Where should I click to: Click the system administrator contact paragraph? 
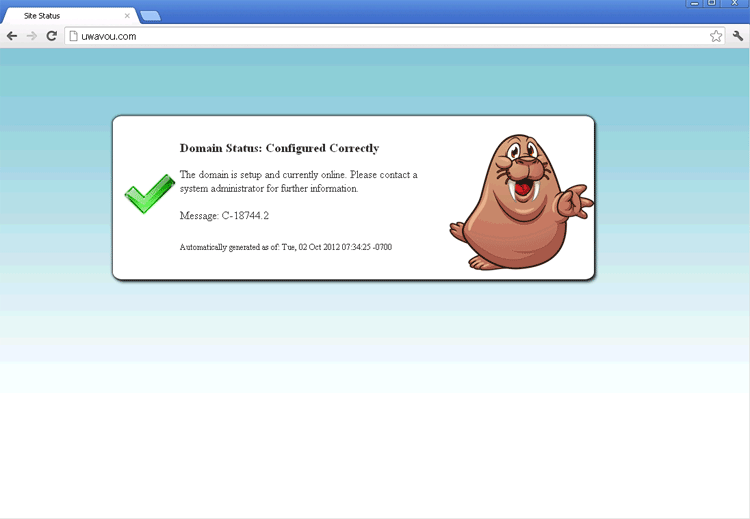click(298, 181)
